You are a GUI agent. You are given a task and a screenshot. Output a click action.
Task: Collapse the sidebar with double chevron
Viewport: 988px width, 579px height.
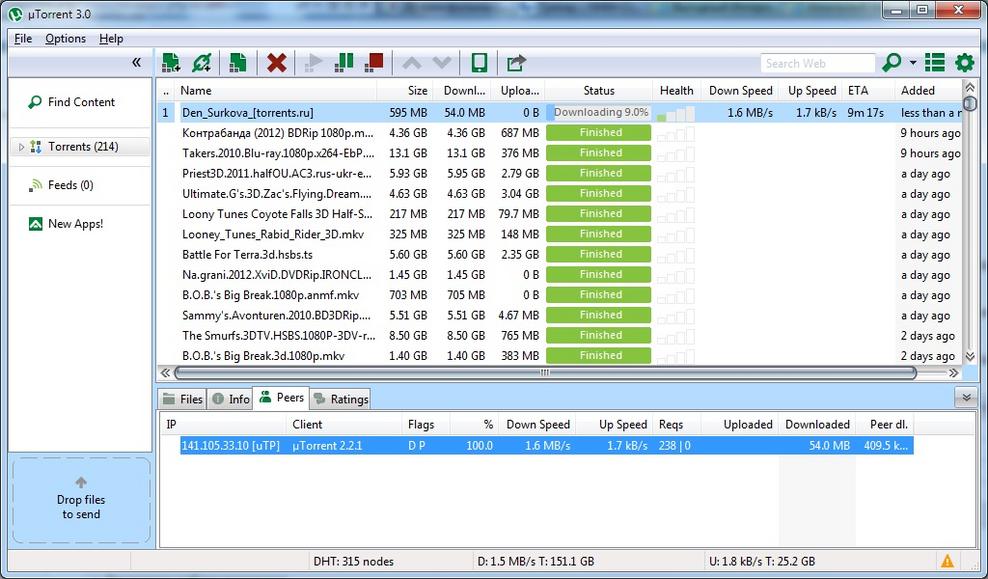137,62
